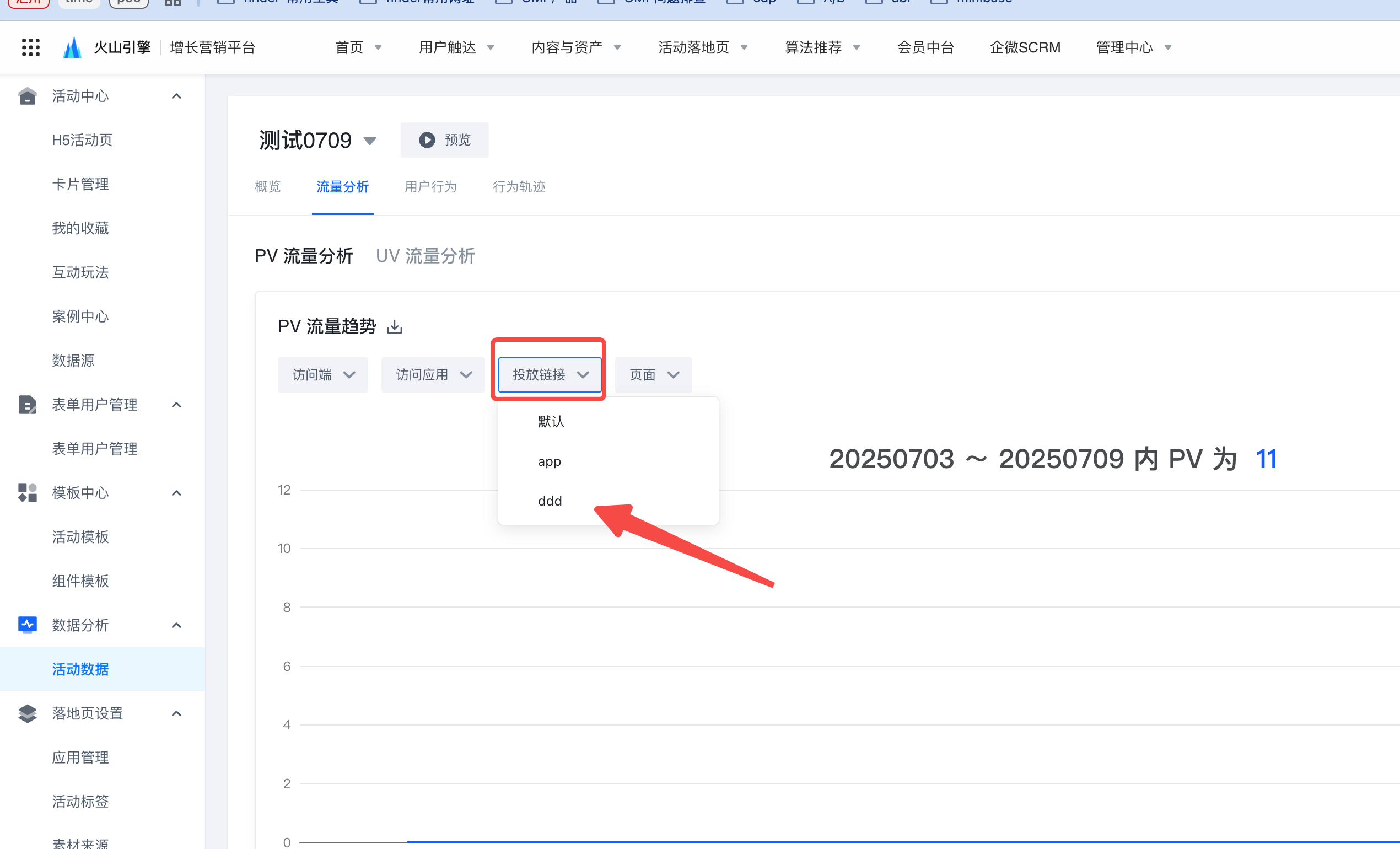Click the download icon beside PV 流量趋势
Viewport: 1400px width, 849px height.
[x=394, y=327]
